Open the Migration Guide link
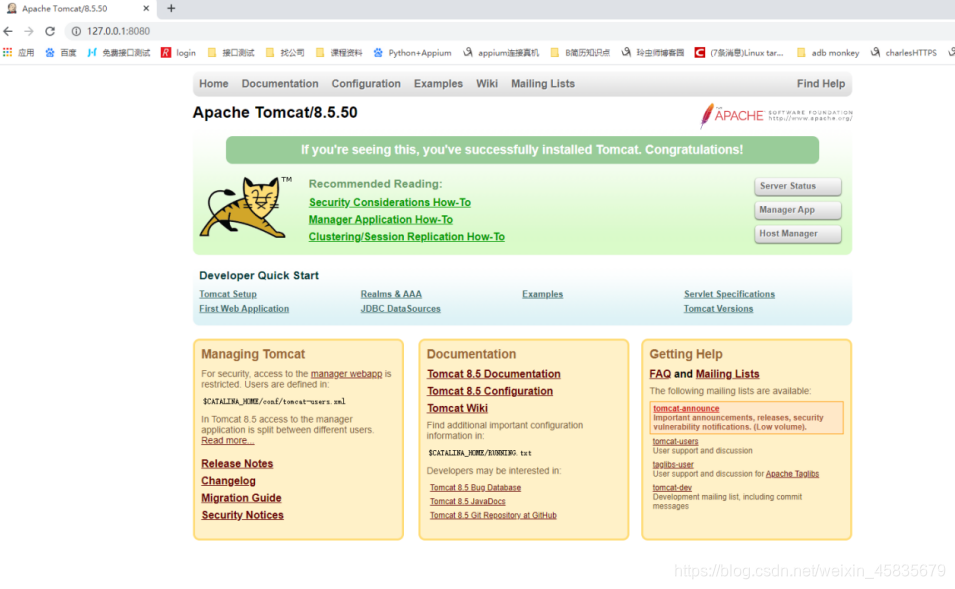955x589 pixels. tap(241, 498)
